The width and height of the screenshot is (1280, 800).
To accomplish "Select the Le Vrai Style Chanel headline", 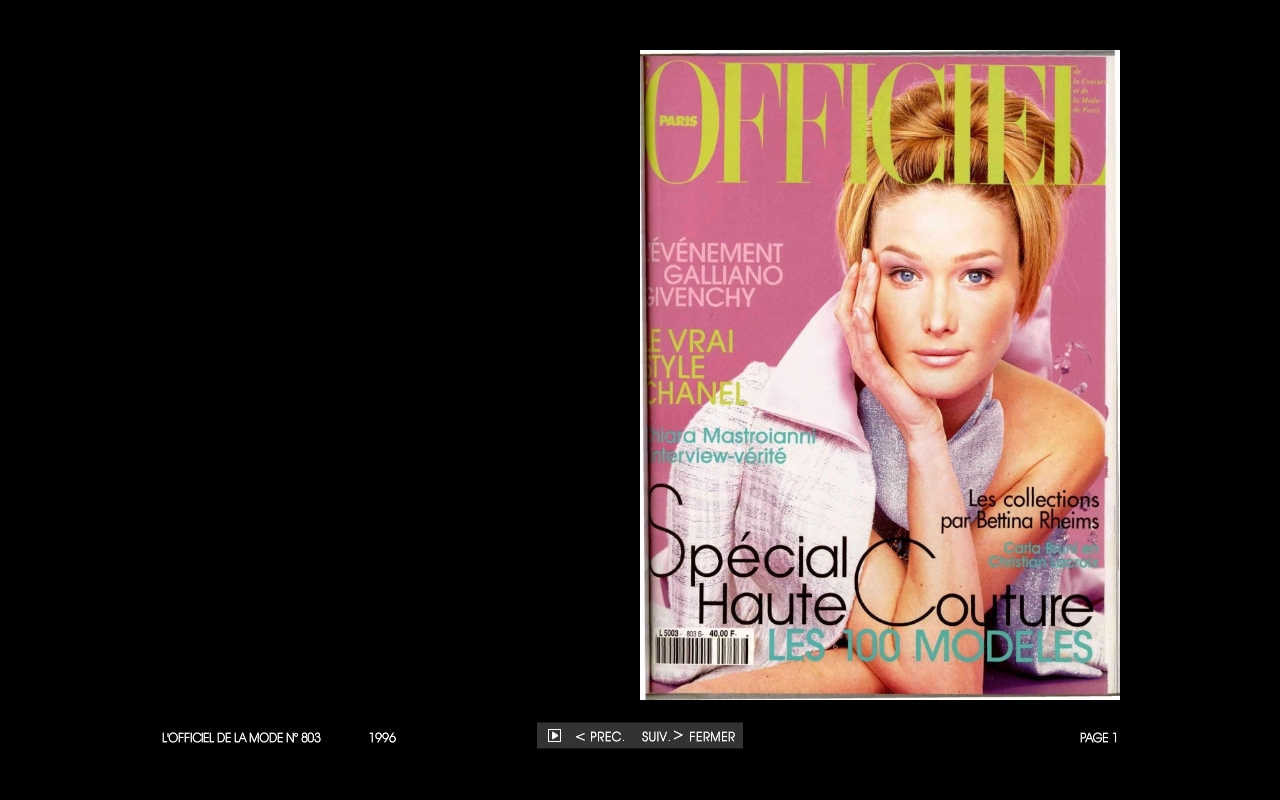I will [695, 367].
